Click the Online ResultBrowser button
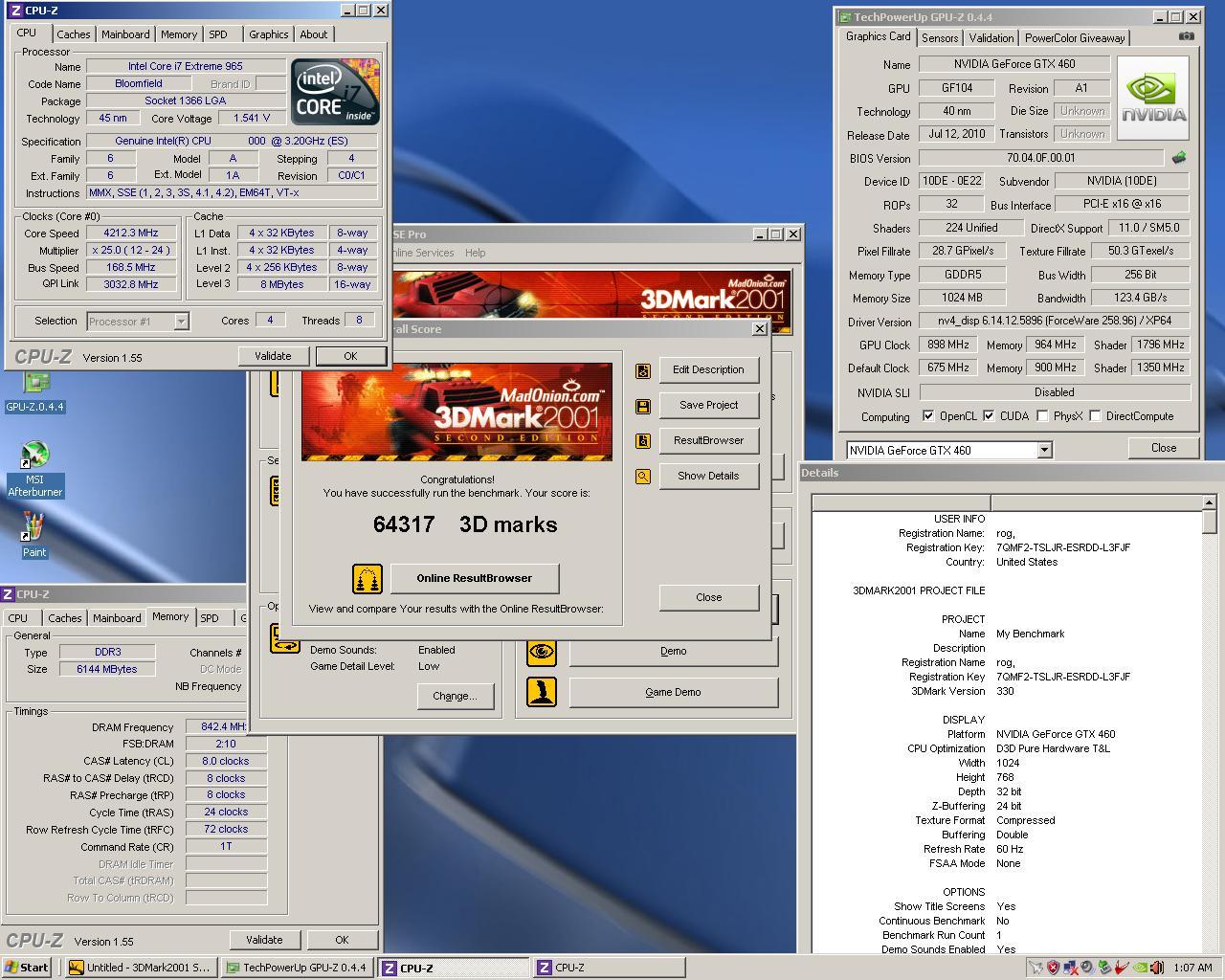1225x980 pixels. click(x=475, y=578)
